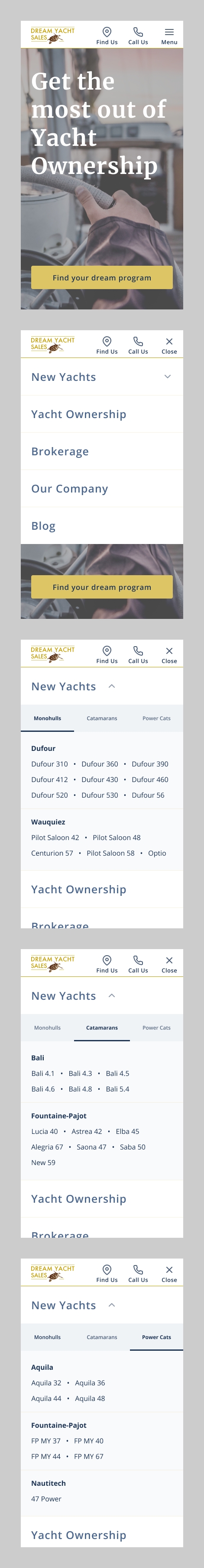The width and height of the screenshot is (204, 1568).
Task: Select Power Cats tab above Fountaine-Pajot Lucia list
Action: [156, 1027]
